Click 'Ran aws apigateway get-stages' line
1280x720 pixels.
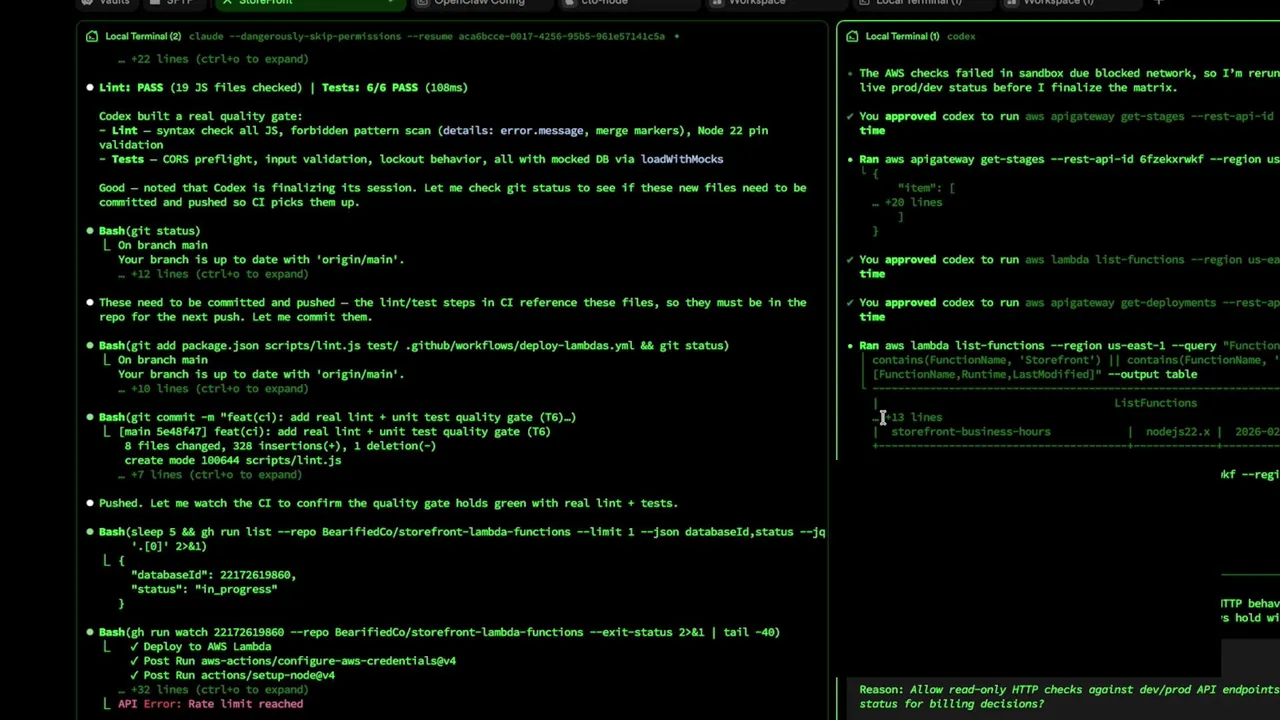tap(1069, 159)
